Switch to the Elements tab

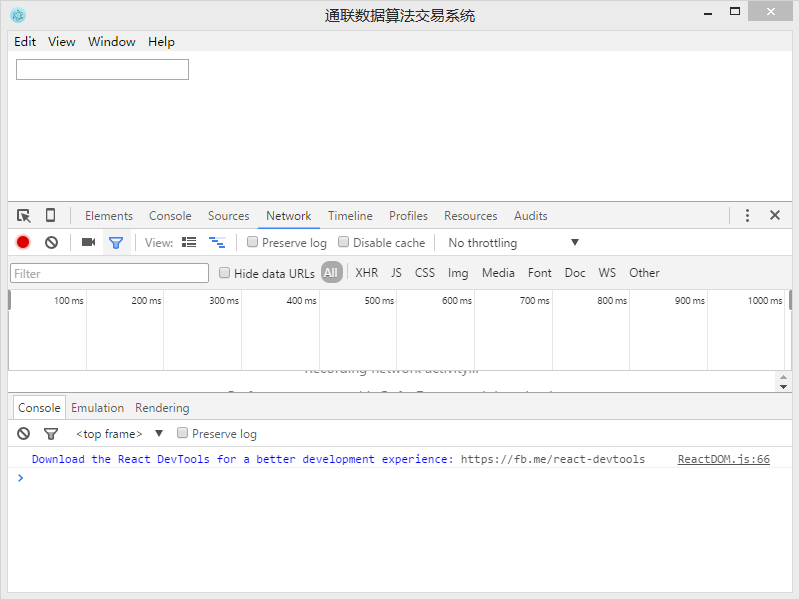point(109,216)
